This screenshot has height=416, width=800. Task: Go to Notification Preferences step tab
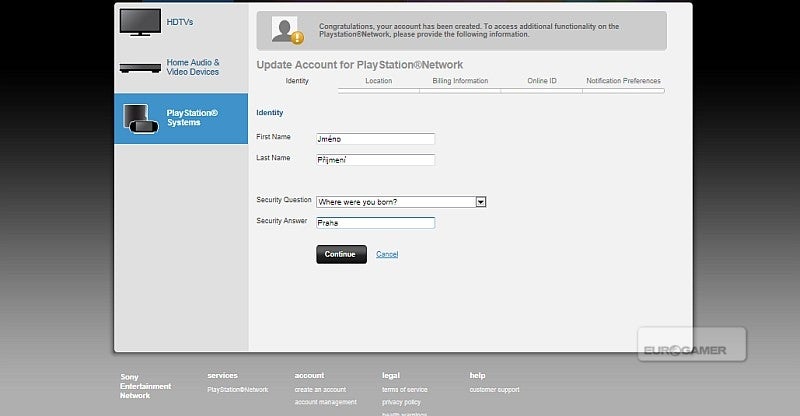623,81
